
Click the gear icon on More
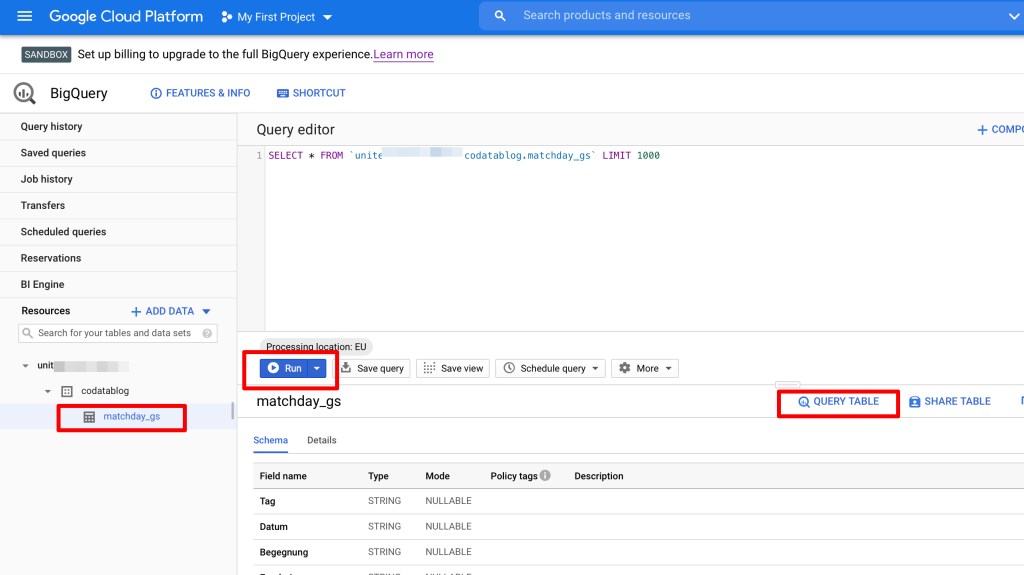tap(625, 368)
